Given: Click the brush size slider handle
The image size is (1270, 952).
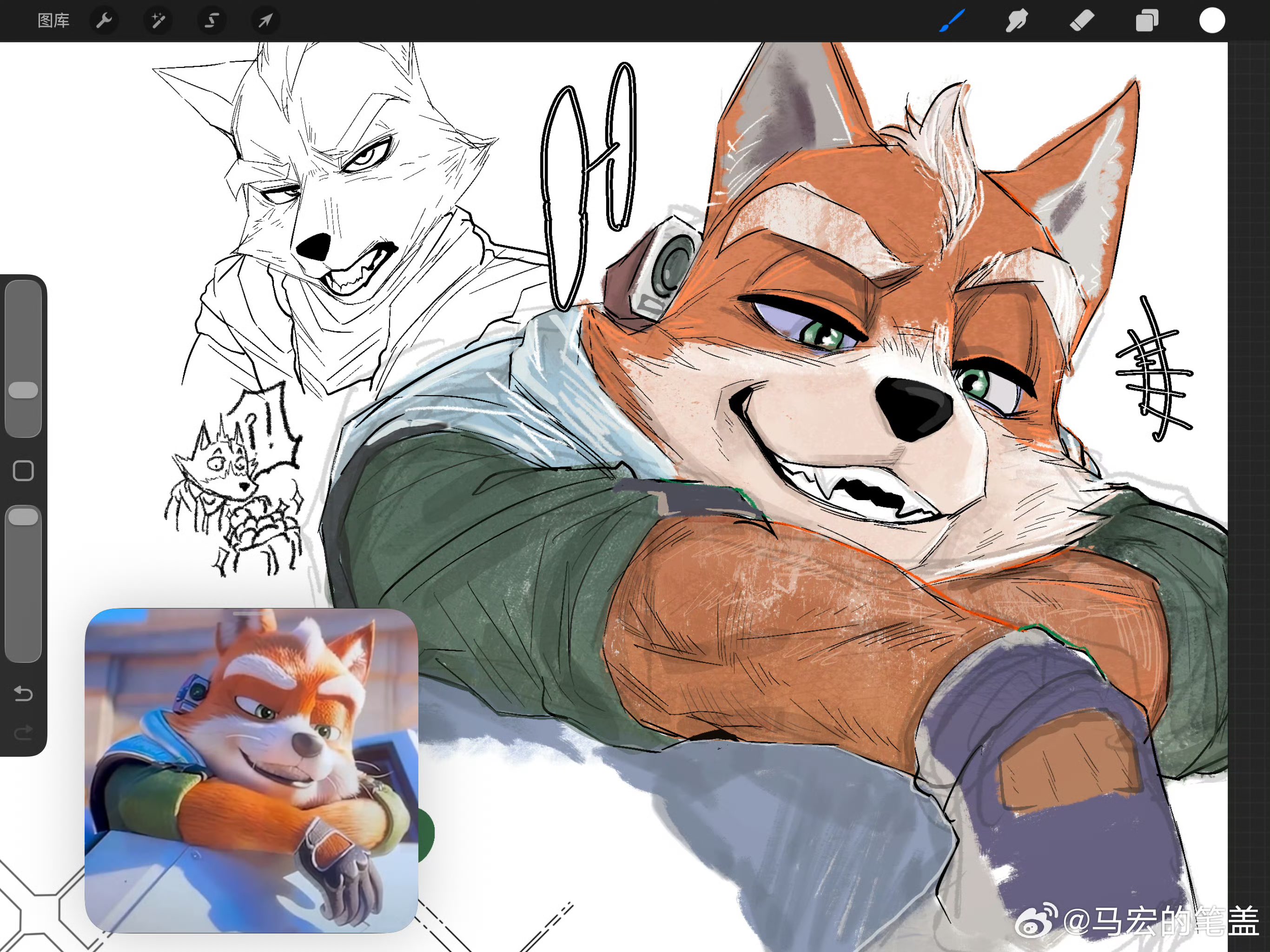Looking at the screenshot, I should click(24, 390).
